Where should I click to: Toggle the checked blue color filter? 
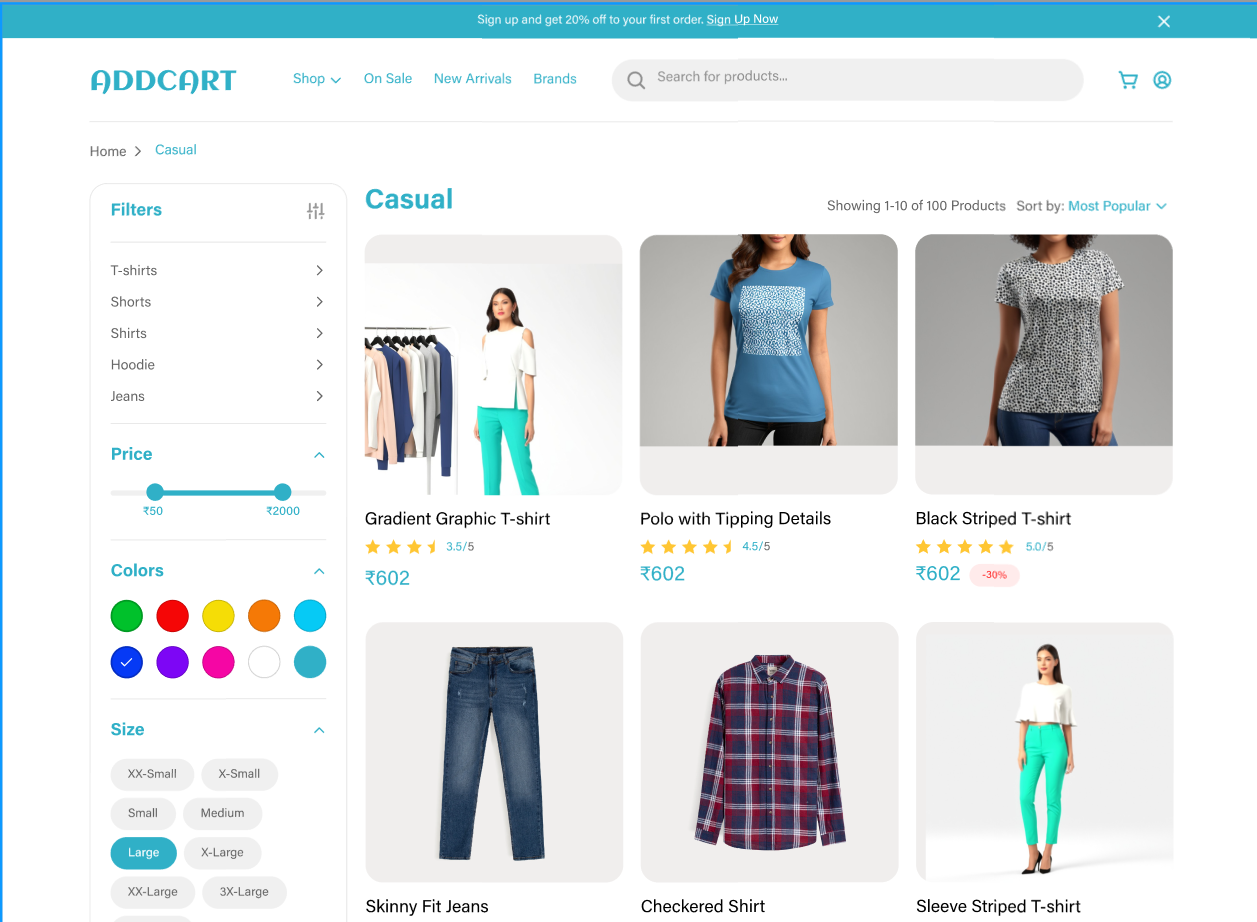(x=127, y=662)
